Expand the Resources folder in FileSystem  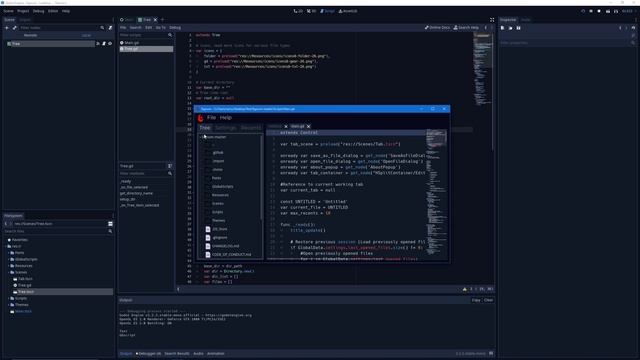pos(9,266)
